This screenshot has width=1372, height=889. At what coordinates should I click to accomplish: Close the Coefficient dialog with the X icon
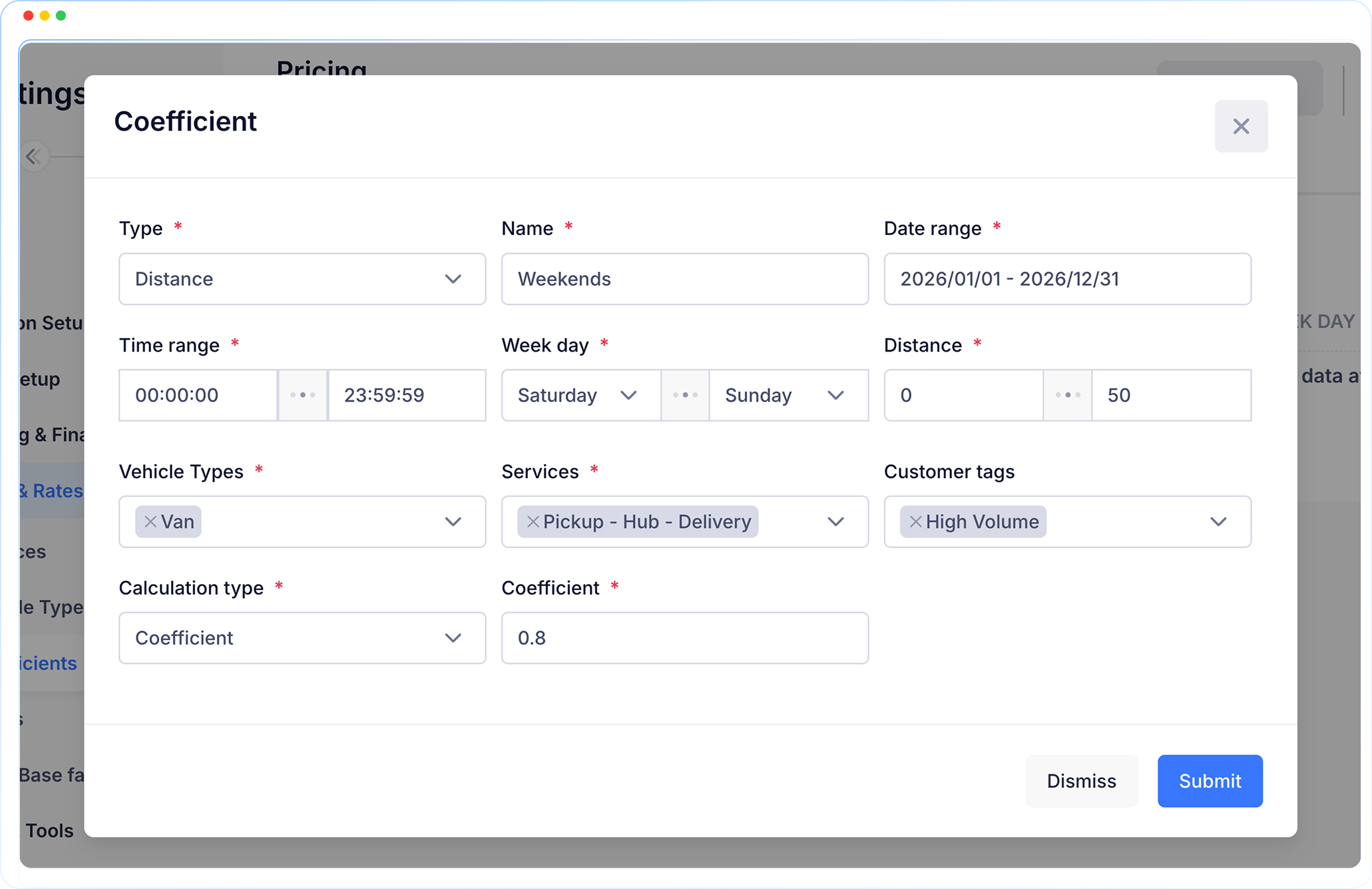[1241, 126]
